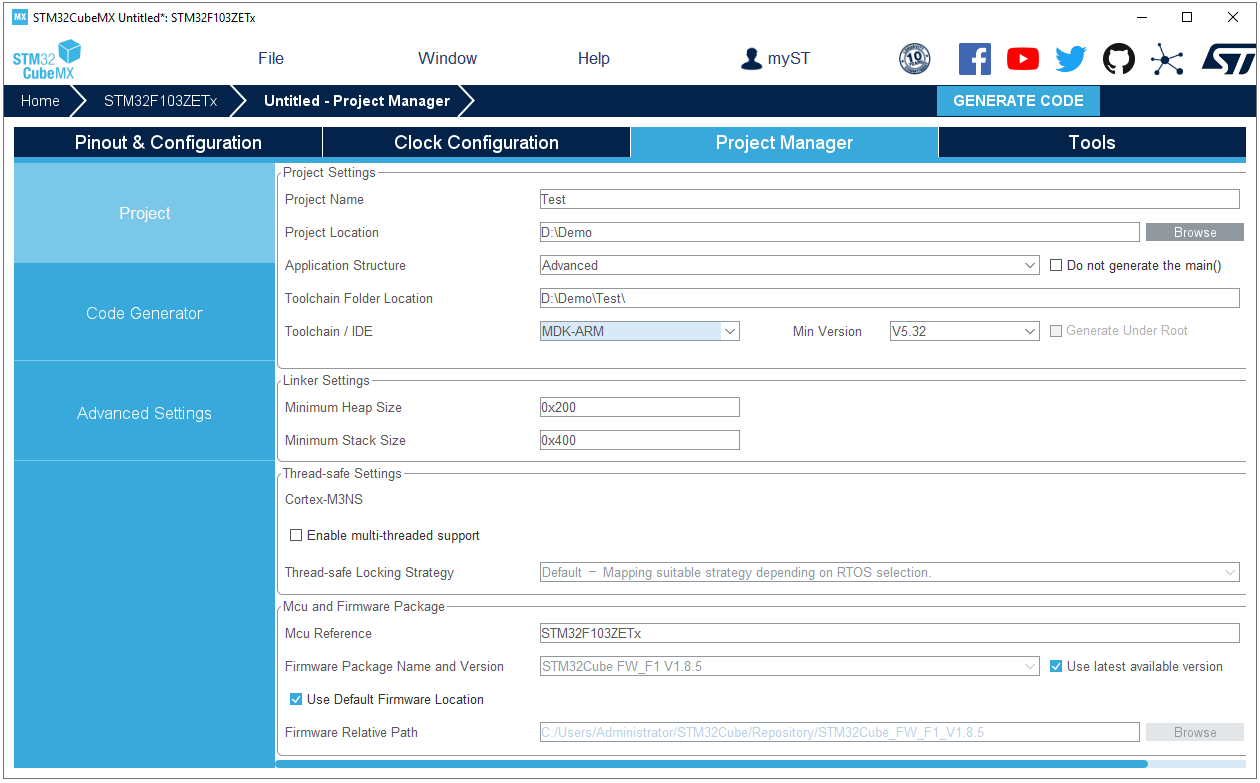Click the Mcu and Firmware Package label
The width and height of the screenshot is (1260, 783).
tap(364, 606)
